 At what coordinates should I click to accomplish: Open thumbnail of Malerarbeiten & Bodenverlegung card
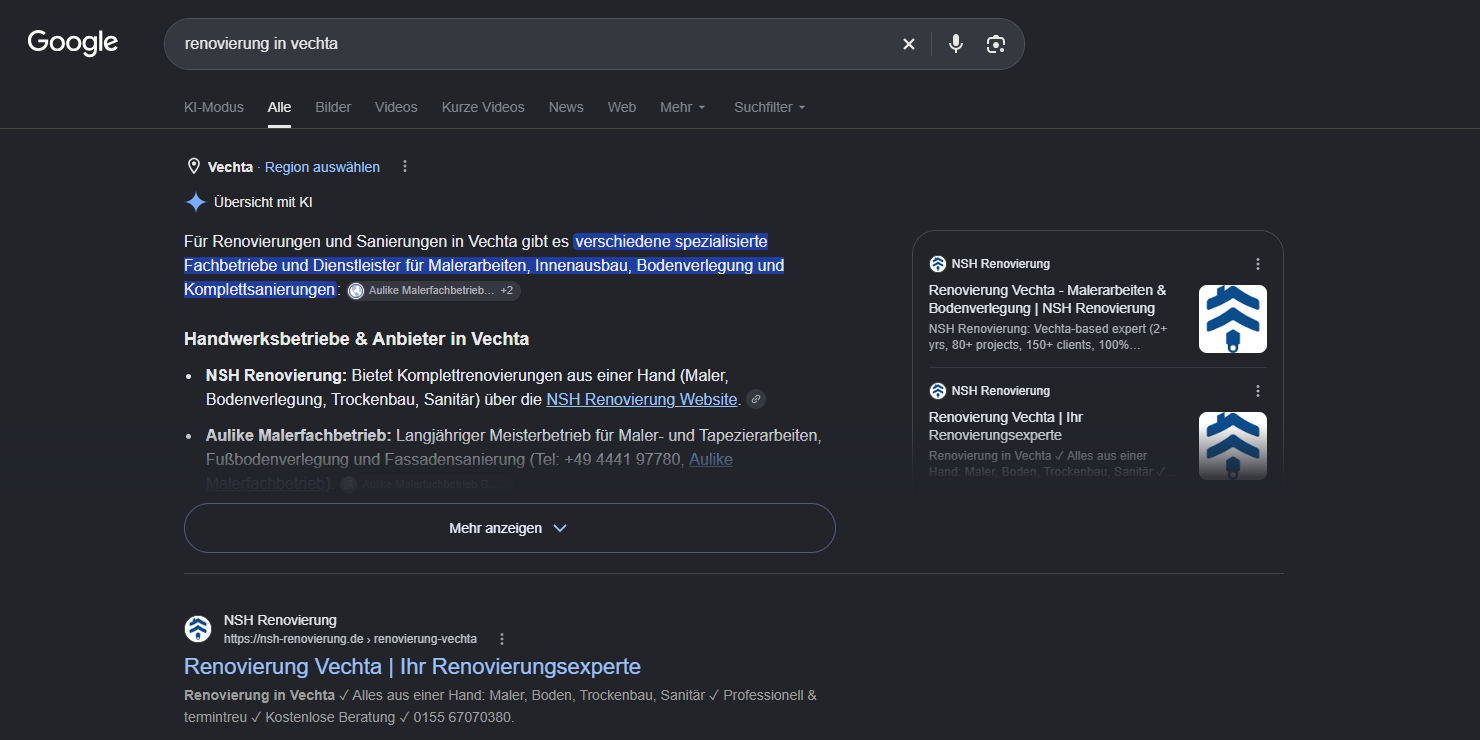(1233, 319)
